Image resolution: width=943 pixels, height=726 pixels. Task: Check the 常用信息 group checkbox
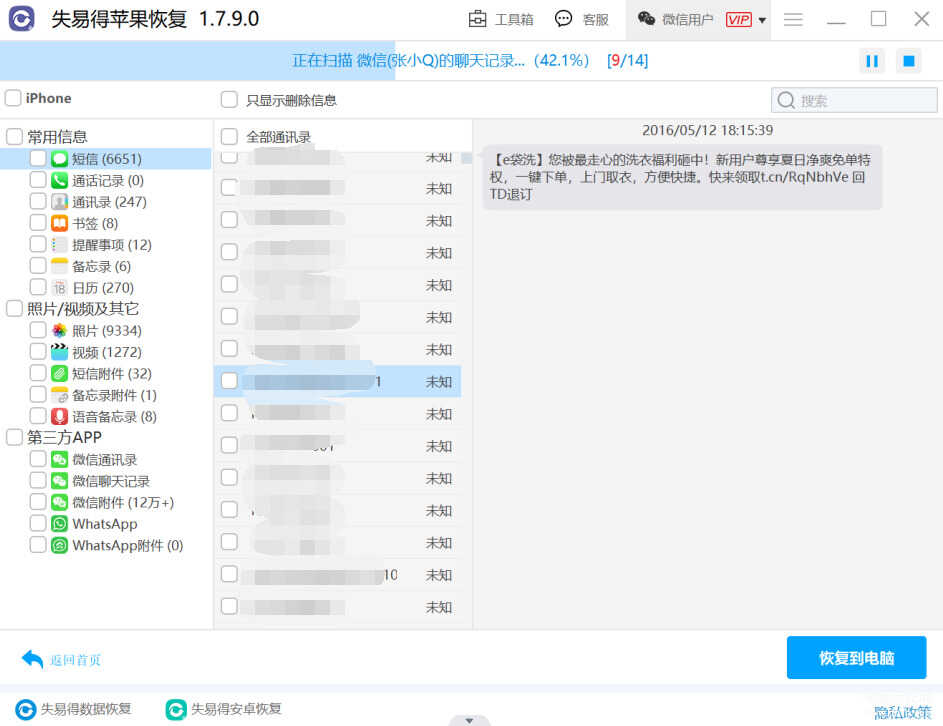coord(14,137)
